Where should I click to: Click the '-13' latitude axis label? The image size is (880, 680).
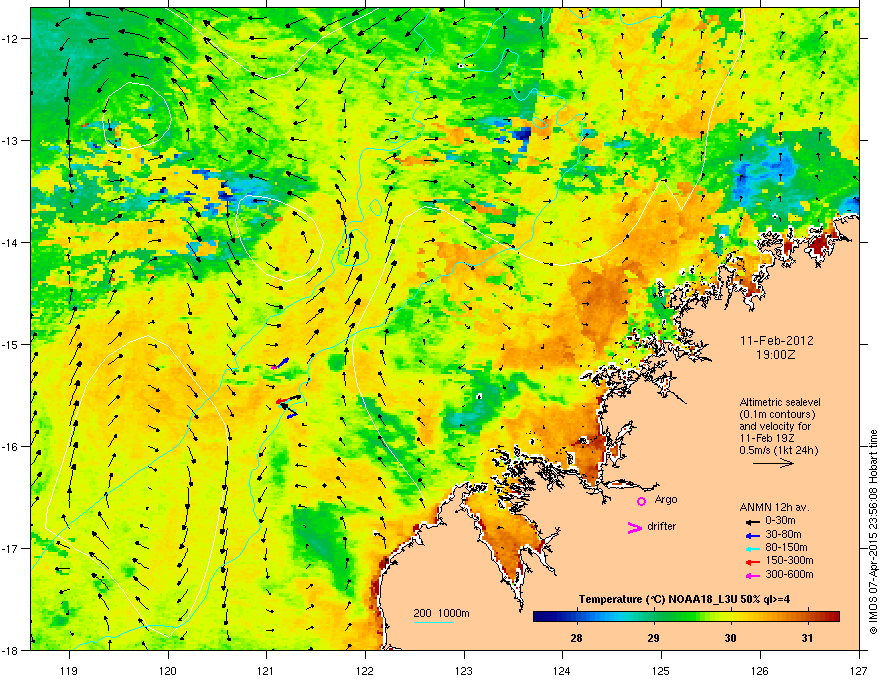10,140
